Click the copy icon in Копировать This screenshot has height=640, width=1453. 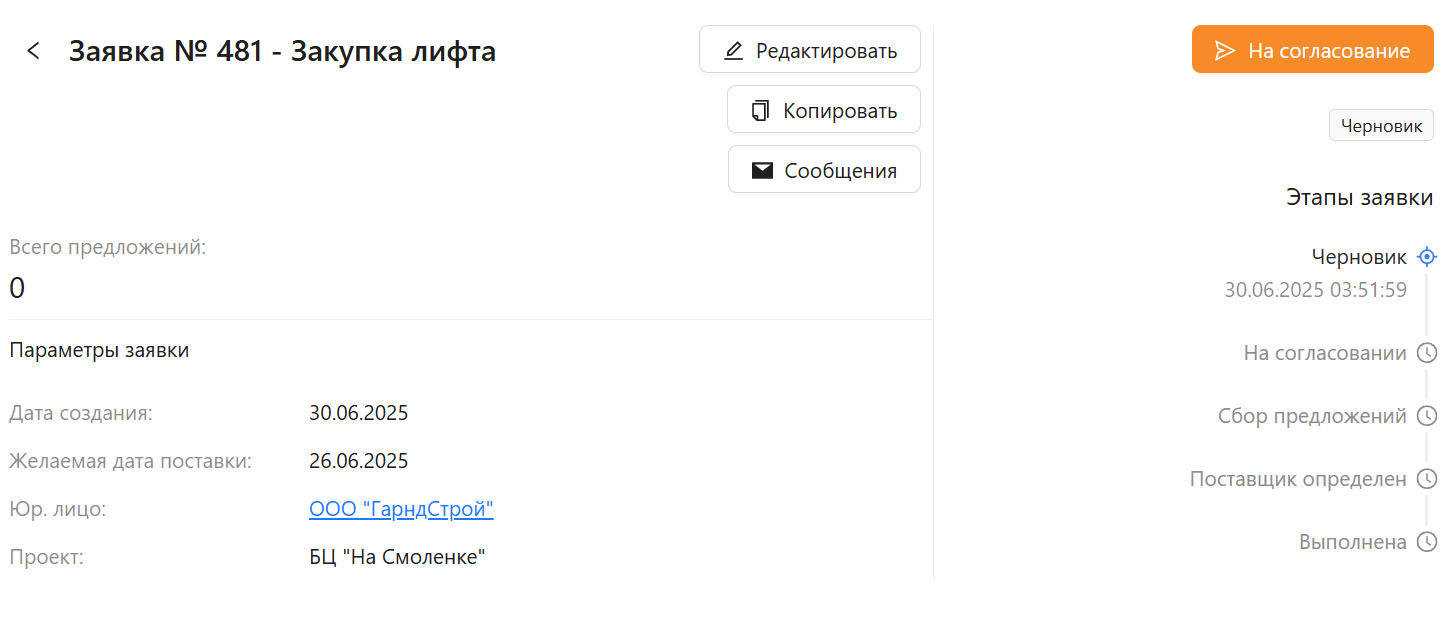[761, 110]
